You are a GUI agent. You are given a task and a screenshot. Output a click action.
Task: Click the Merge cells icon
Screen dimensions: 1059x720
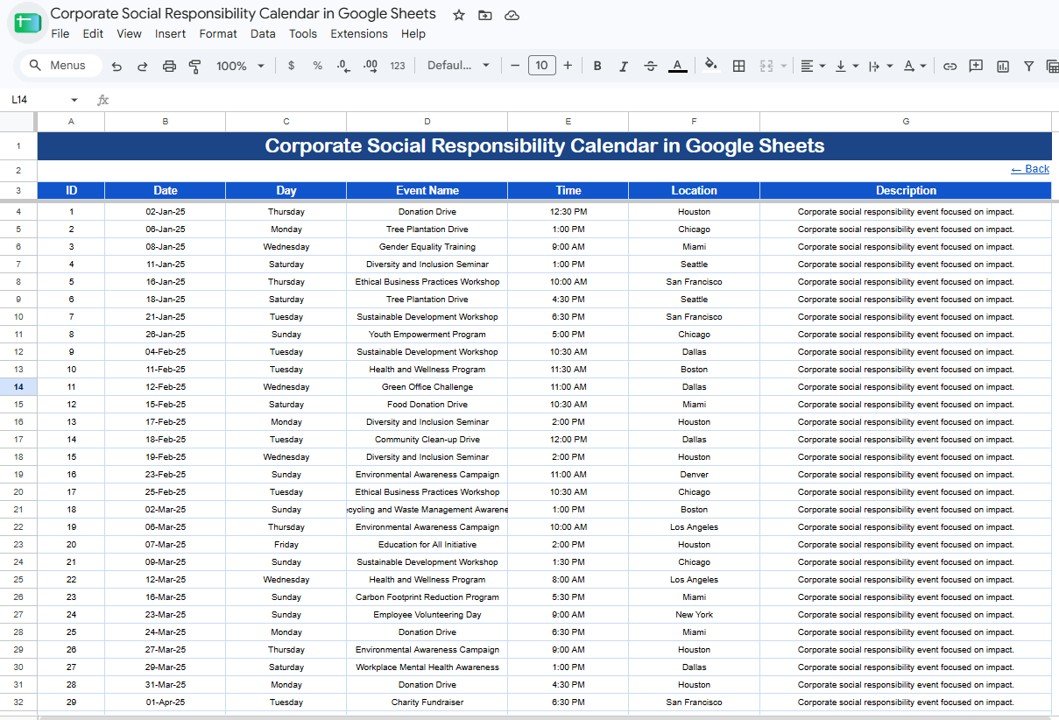[766, 66]
